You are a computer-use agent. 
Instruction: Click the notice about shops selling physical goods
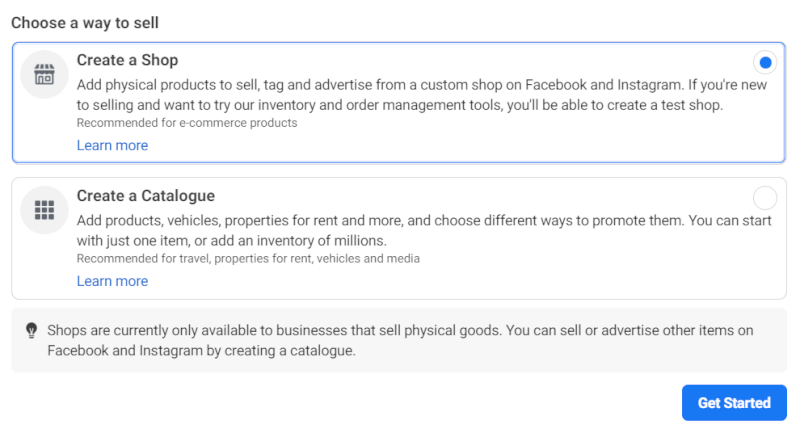[400, 330]
